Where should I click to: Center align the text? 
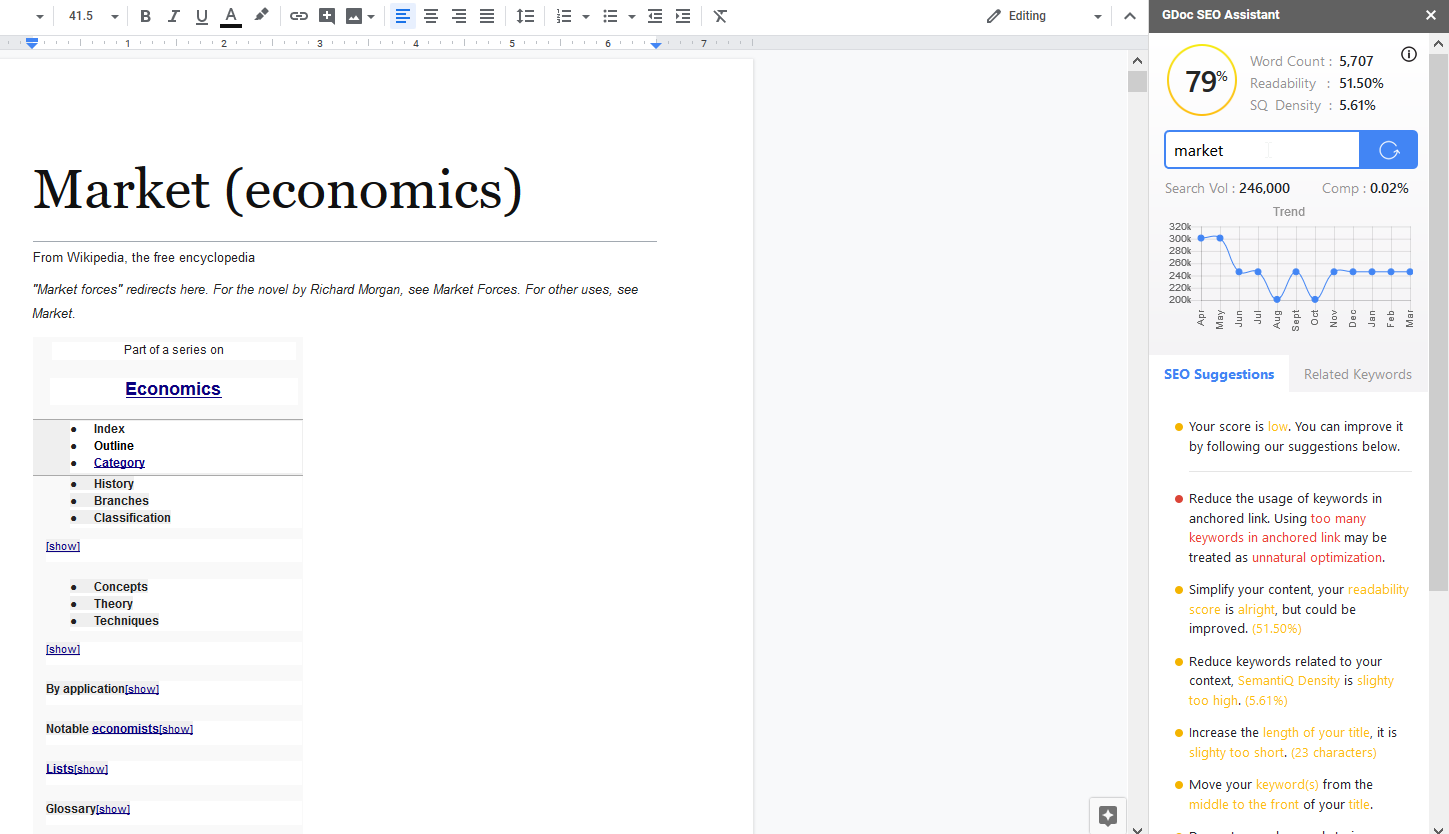431,16
